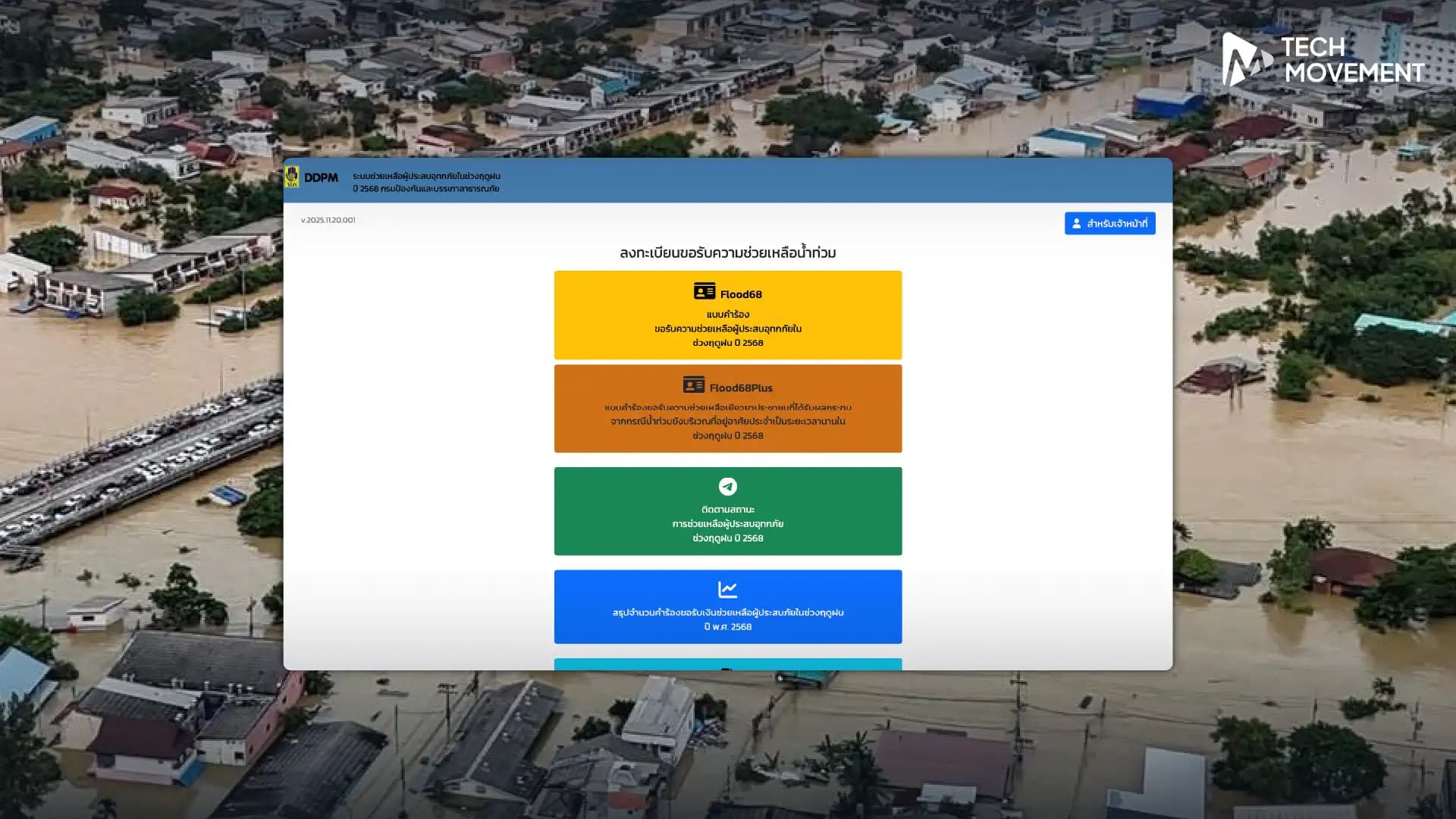Click the paper plane icon on green card
This screenshot has height=819, width=1456.
(x=727, y=486)
